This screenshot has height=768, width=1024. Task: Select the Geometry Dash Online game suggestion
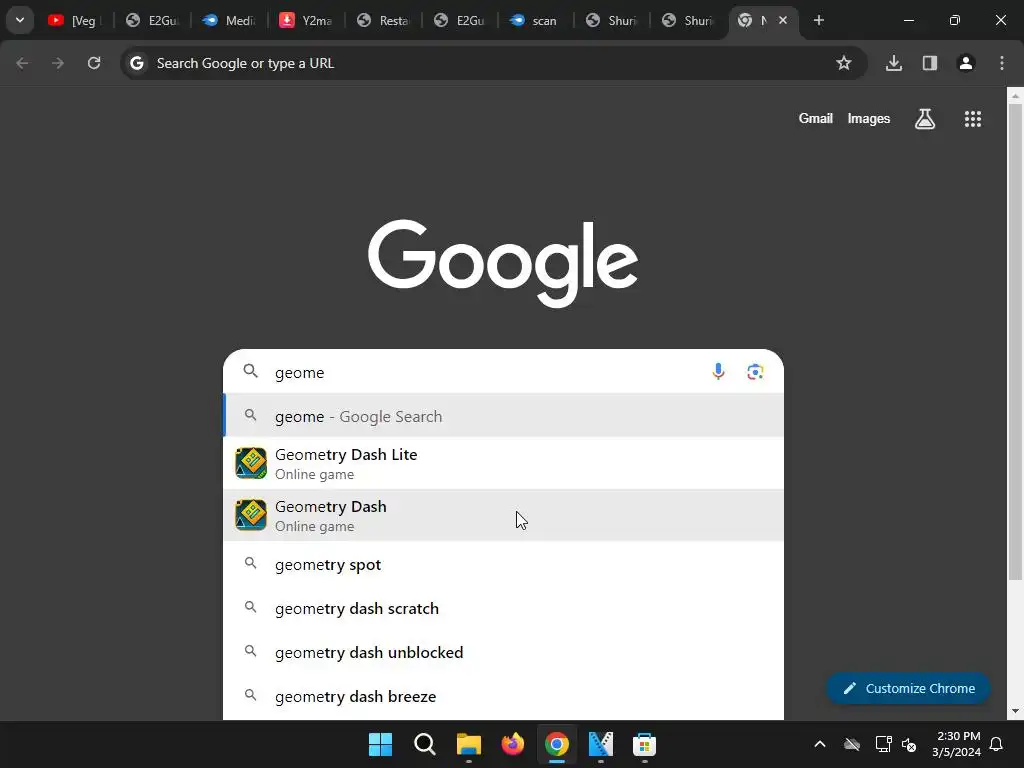[503, 515]
